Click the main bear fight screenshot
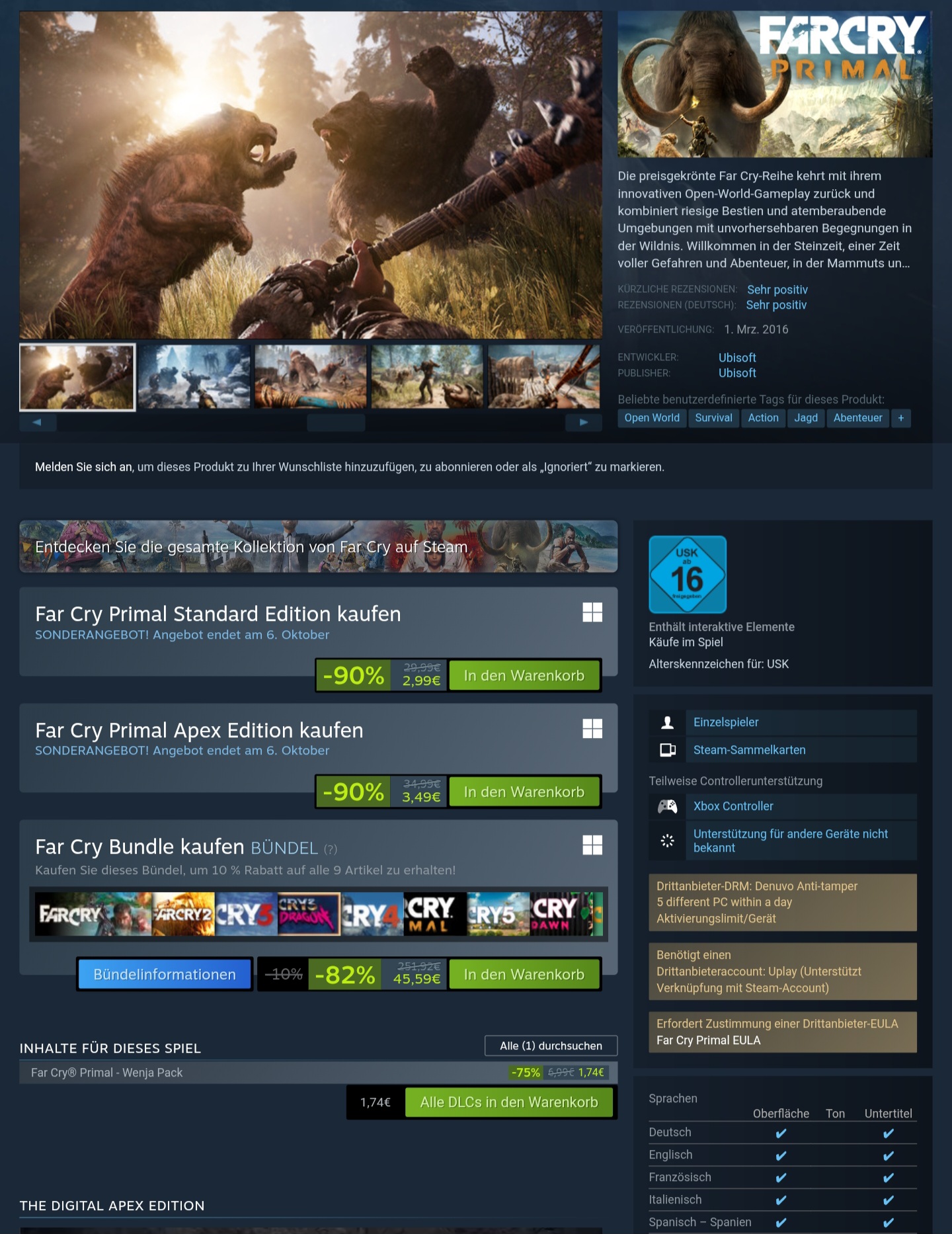 pyautogui.click(x=311, y=175)
